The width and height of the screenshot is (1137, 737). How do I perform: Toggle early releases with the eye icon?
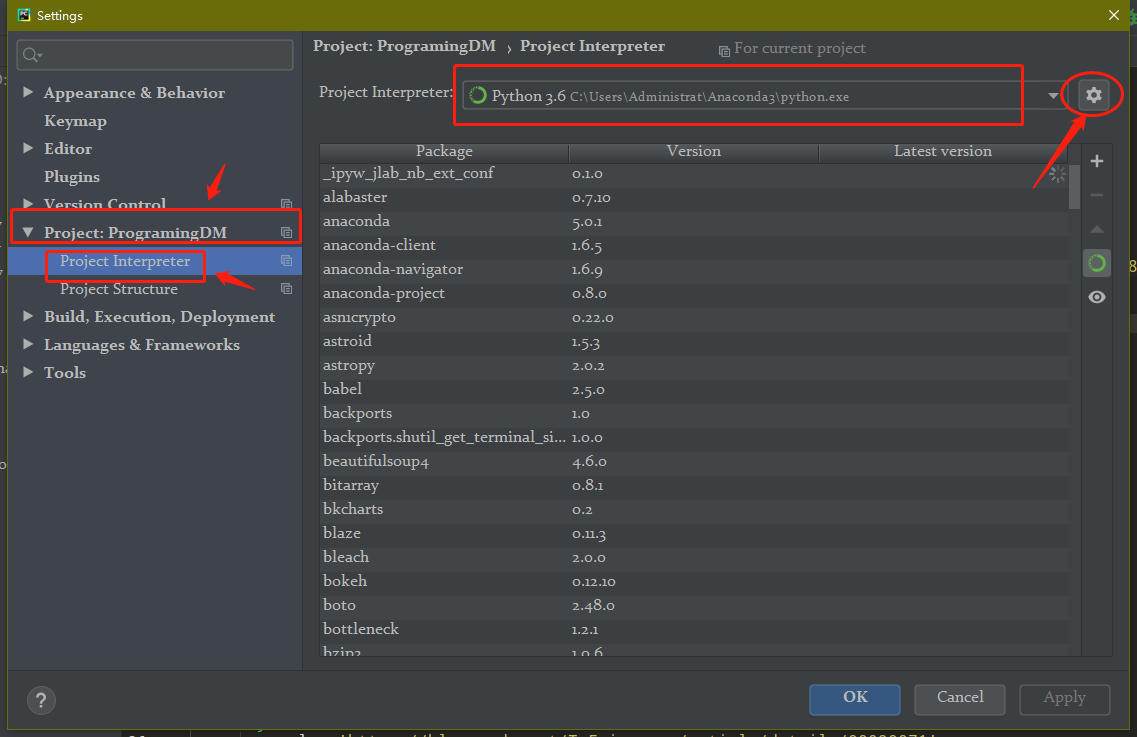click(x=1096, y=296)
